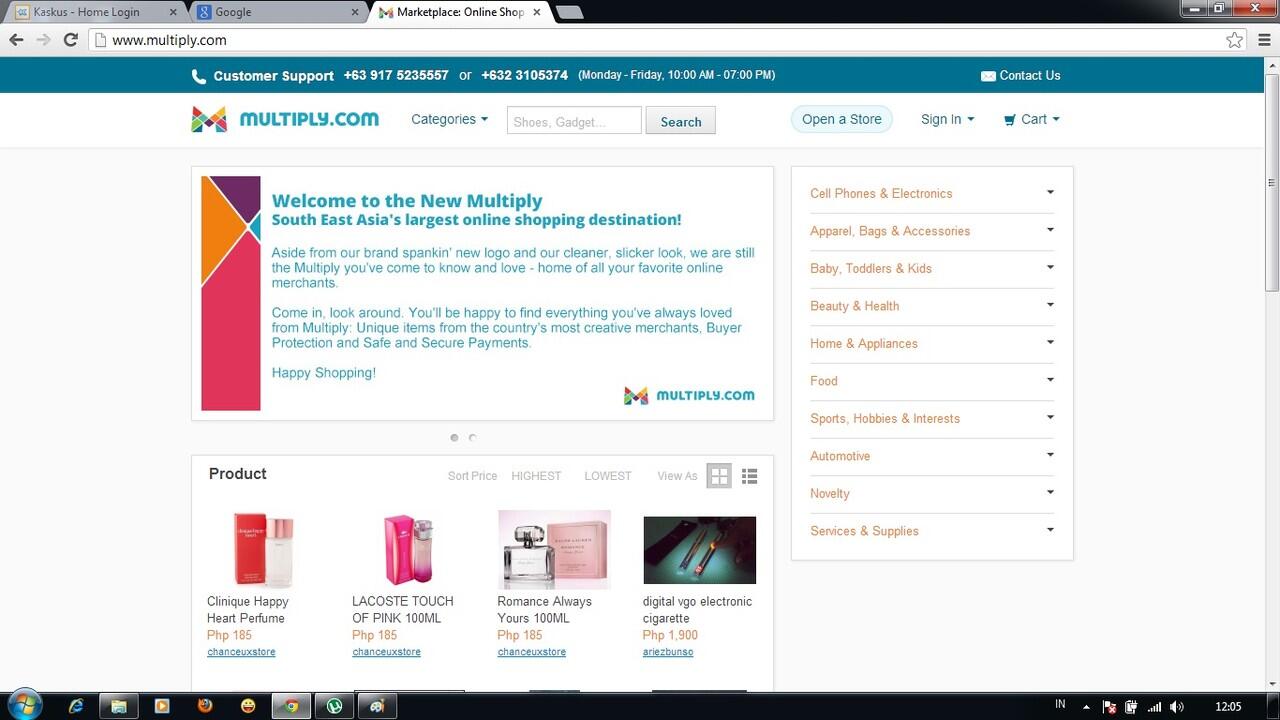1280x720 pixels.
Task: Close the Google tab
Action: pyautogui.click(x=353, y=12)
